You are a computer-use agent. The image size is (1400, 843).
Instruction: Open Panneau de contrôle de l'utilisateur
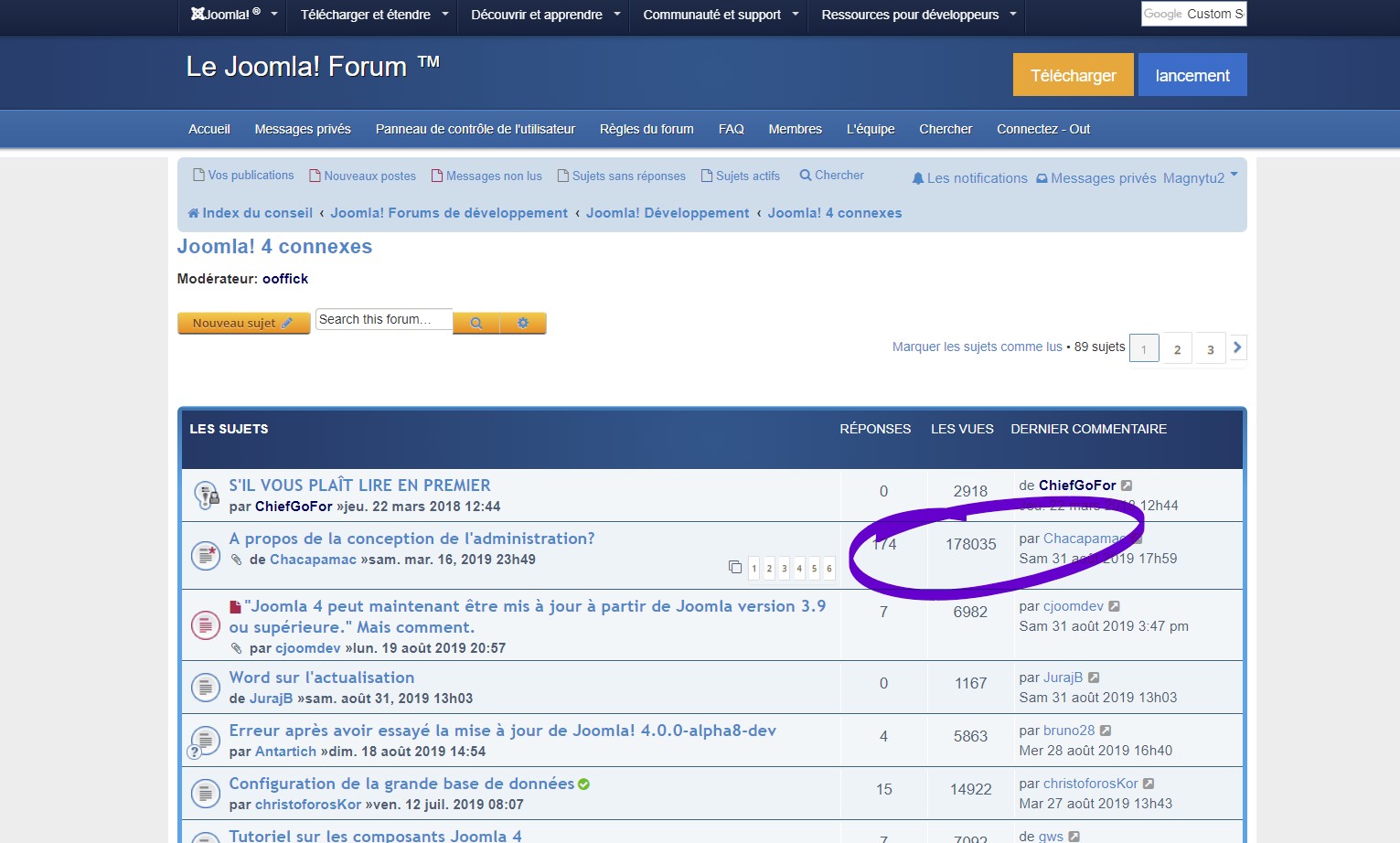(x=476, y=129)
